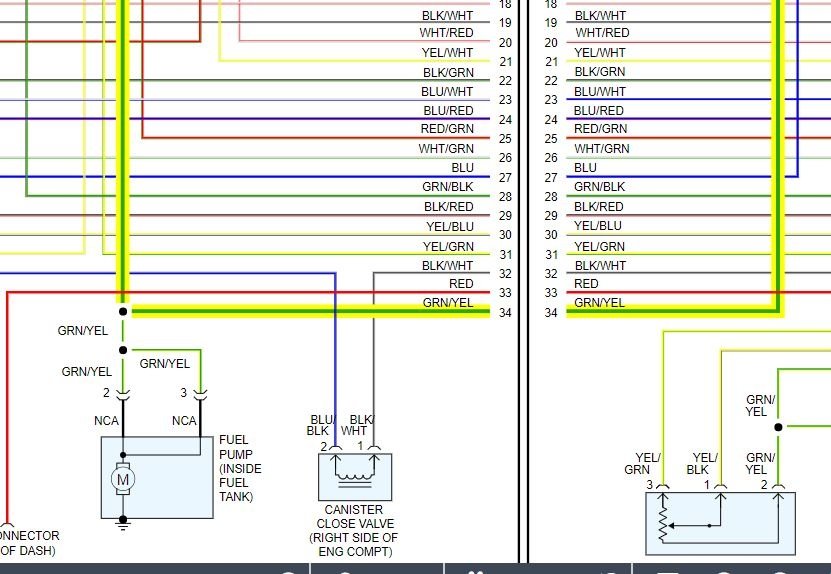The width and height of the screenshot is (831, 574).
Task: Click pin number 34 on the right page
Action: [x=550, y=313]
